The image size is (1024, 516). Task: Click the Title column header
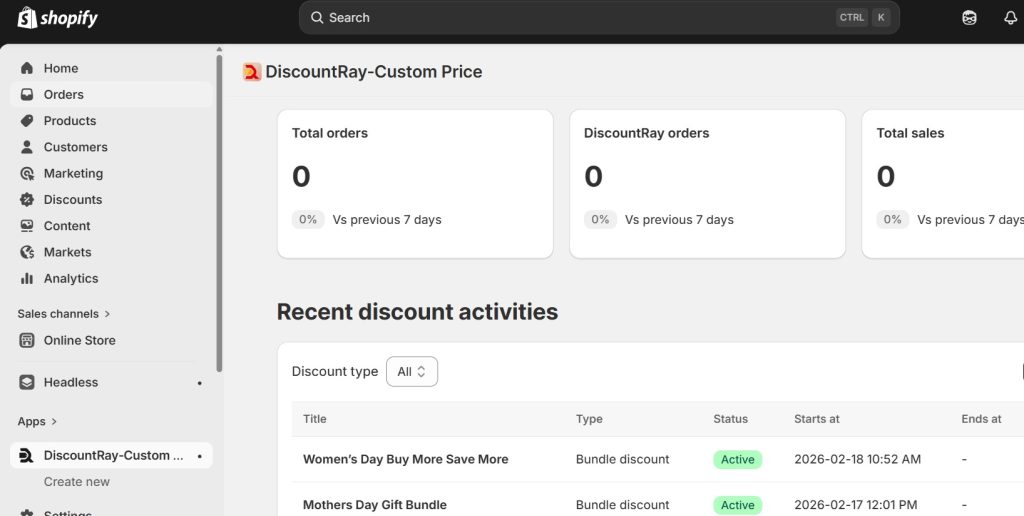click(315, 419)
